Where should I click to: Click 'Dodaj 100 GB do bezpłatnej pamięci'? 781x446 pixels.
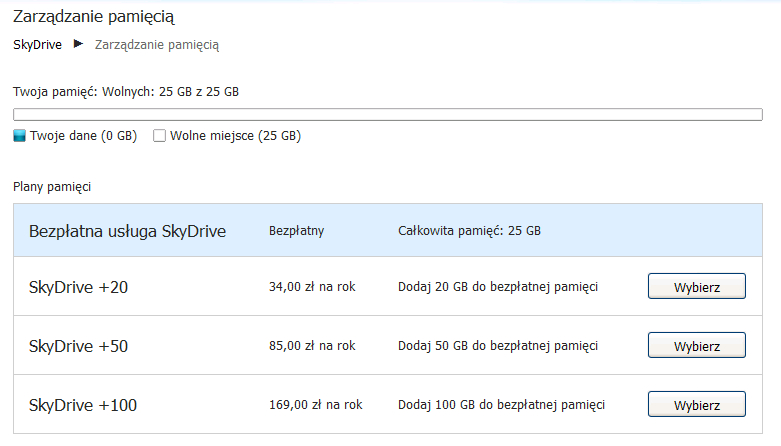point(501,405)
